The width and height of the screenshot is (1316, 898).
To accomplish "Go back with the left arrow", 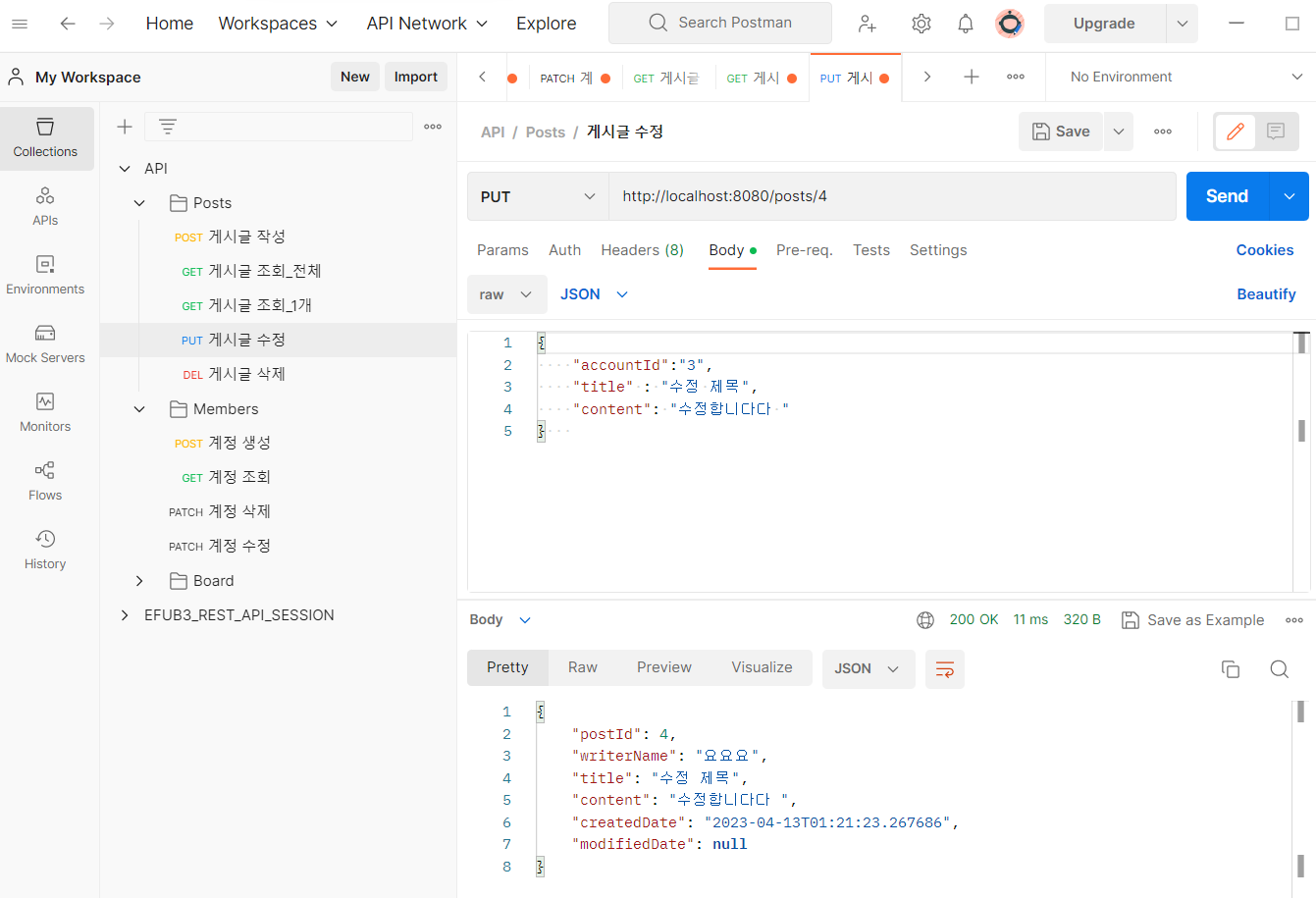I will 68,24.
